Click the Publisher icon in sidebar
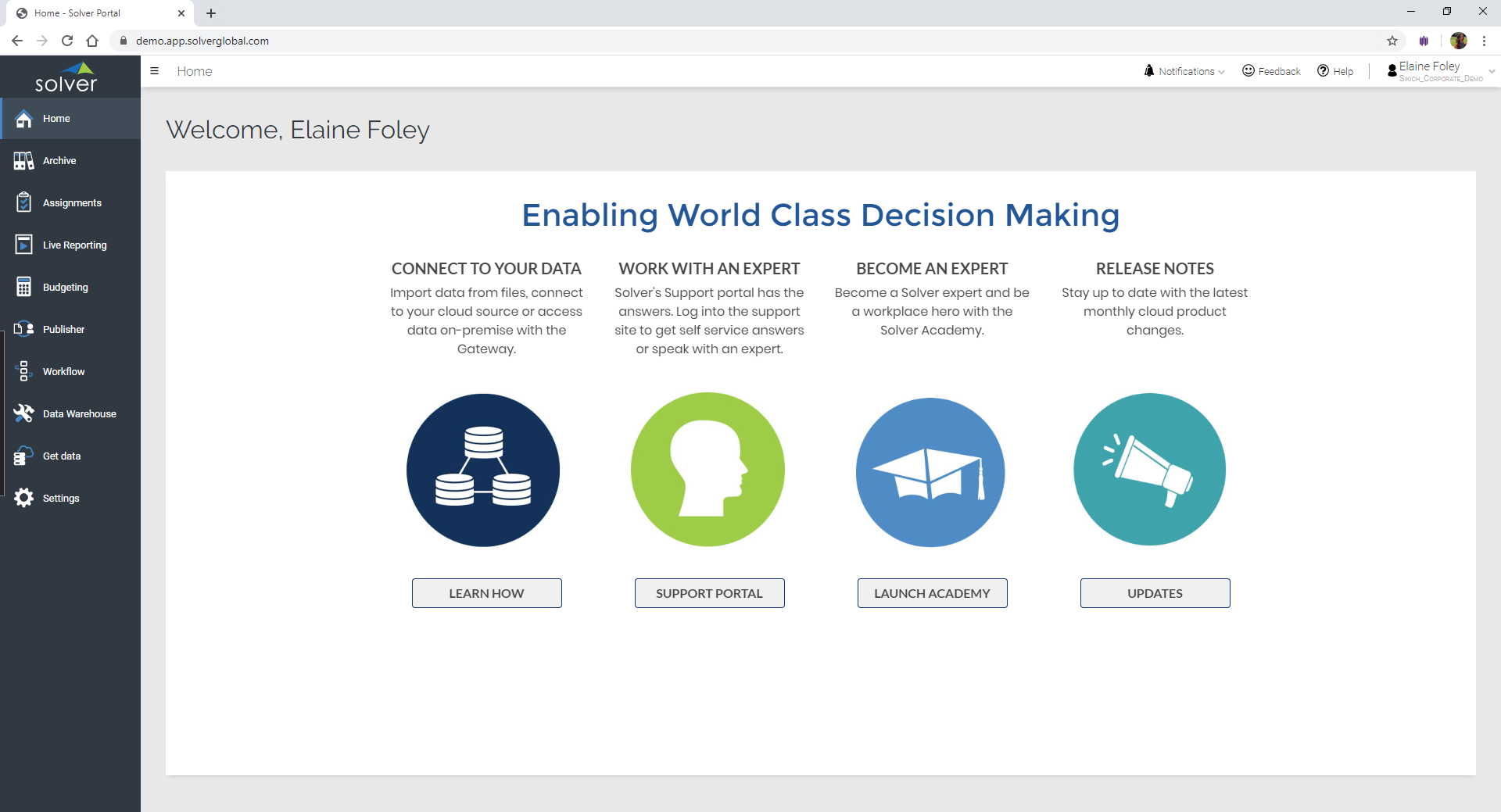1501x812 pixels. pos(23,330)
